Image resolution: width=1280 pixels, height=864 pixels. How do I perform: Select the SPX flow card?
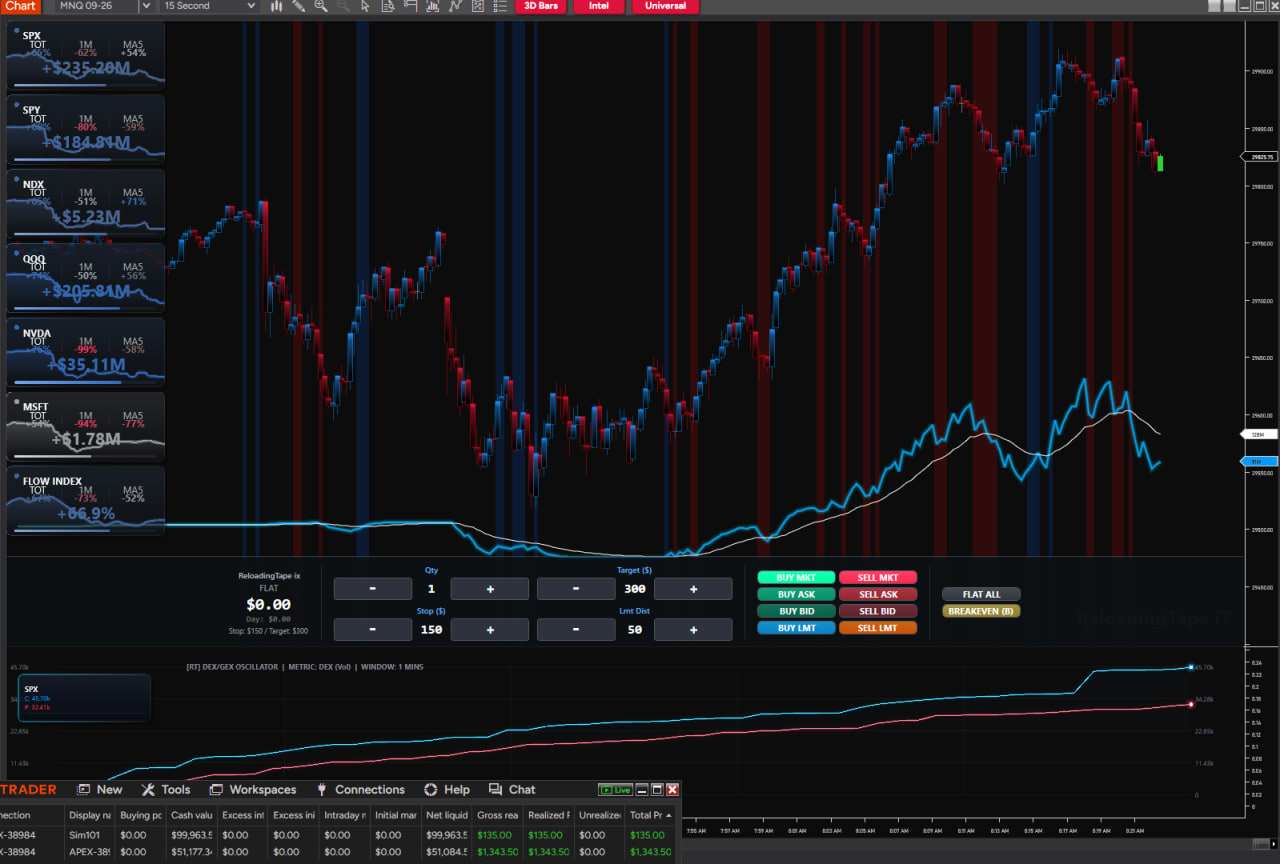click(85, 54)
